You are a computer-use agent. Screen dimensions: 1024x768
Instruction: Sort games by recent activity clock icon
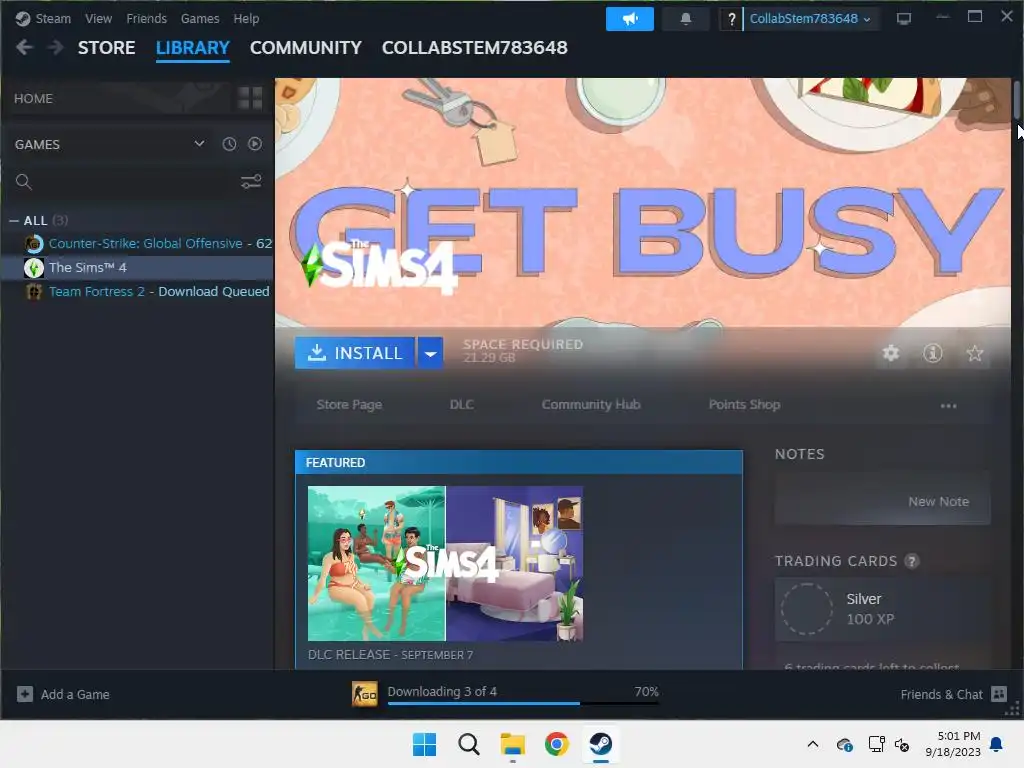pos(229,144)
